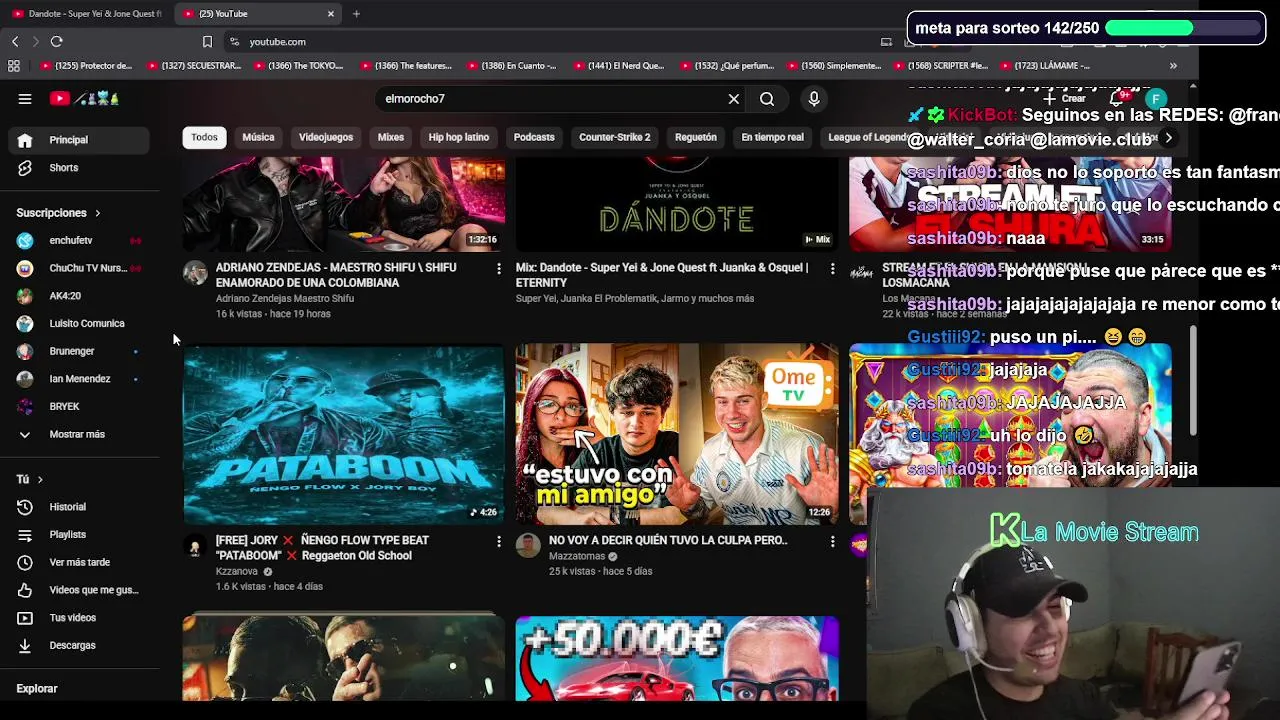1280x720 pixels.
Task: Select the Hip hop latino chip
Action: pyautogui.click(x=459, y=137)
